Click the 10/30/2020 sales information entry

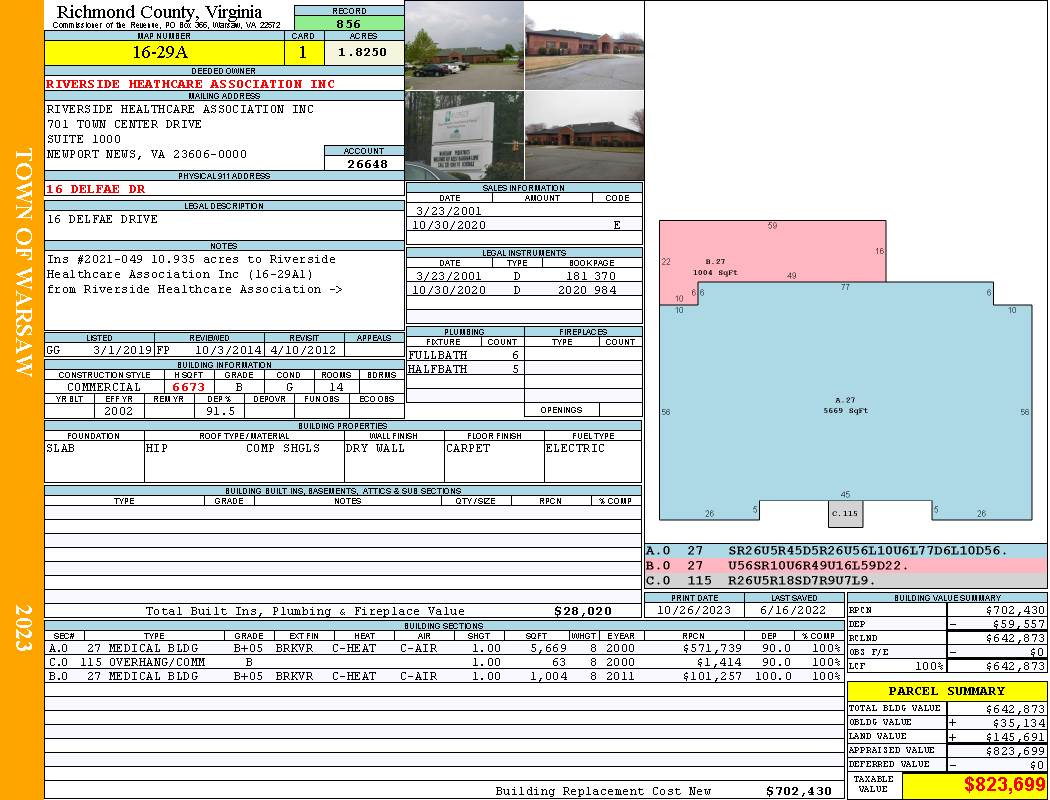524,225
